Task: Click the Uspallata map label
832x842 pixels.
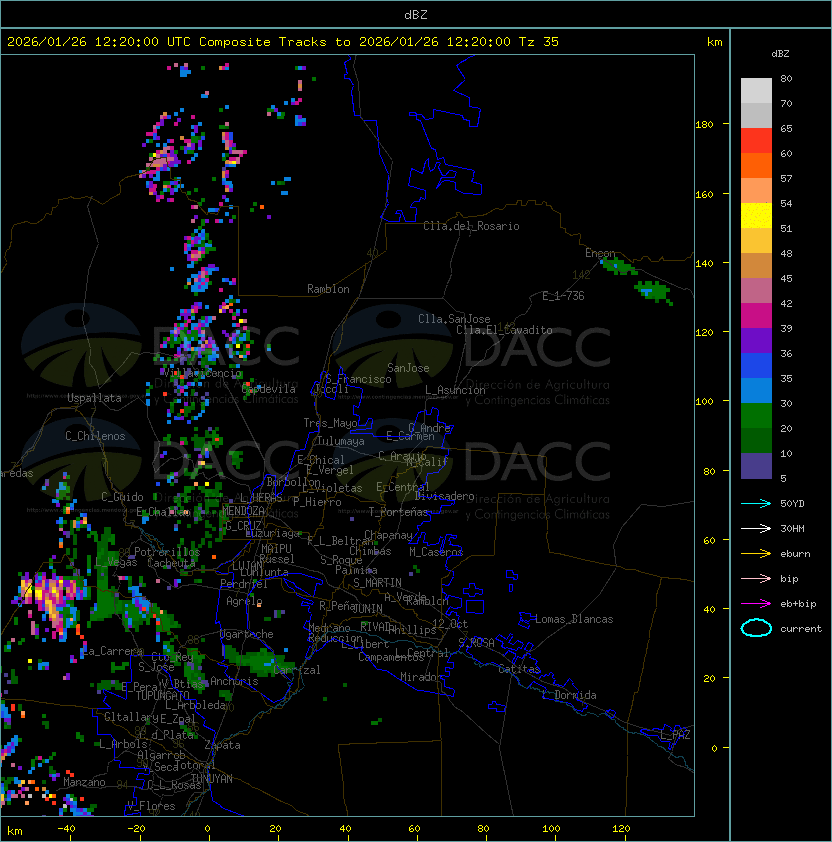Action: coord(94,398)
